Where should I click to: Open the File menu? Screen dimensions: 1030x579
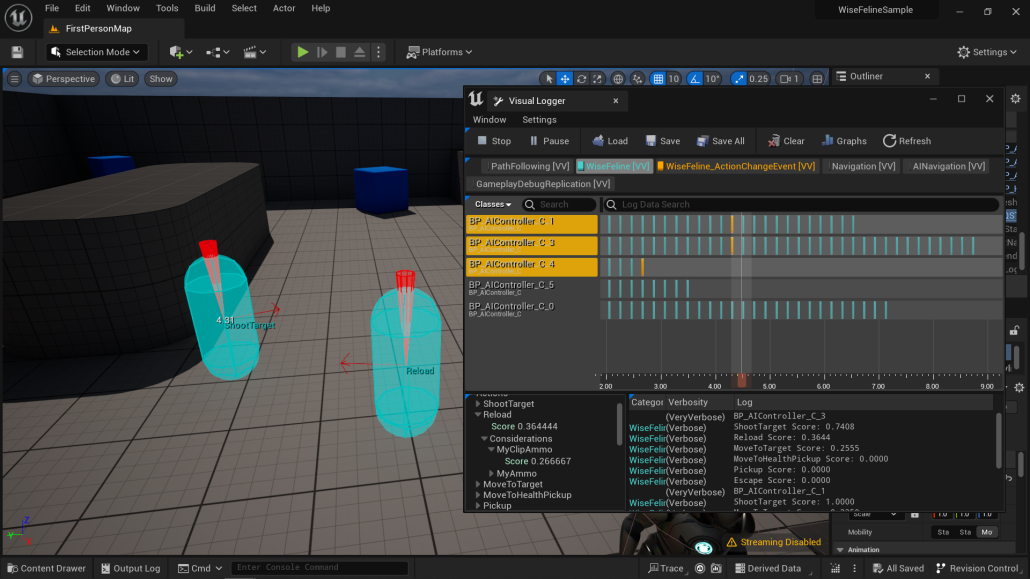52,9
